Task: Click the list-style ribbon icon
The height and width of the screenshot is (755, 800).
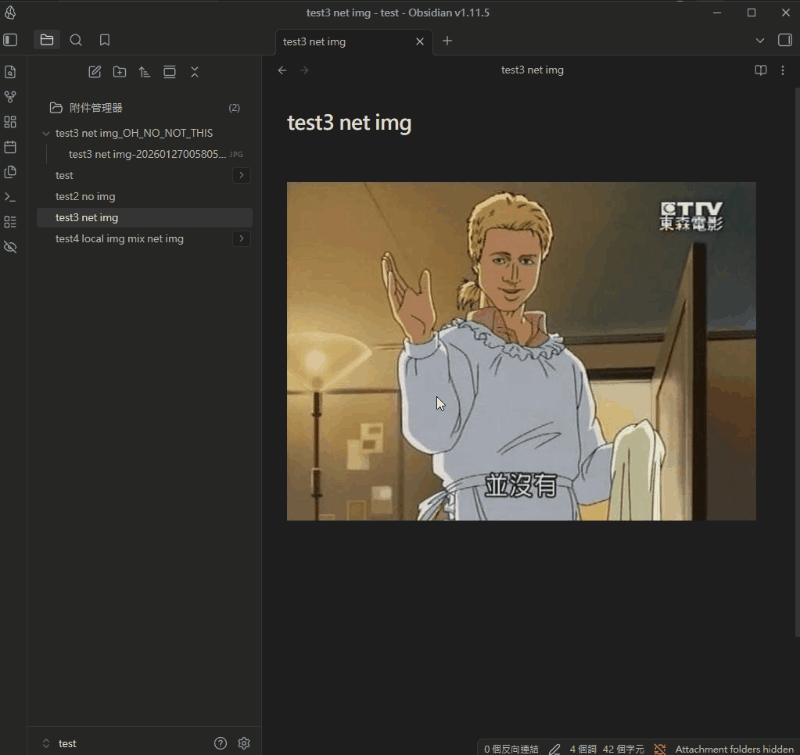Action: coord(10,222)
